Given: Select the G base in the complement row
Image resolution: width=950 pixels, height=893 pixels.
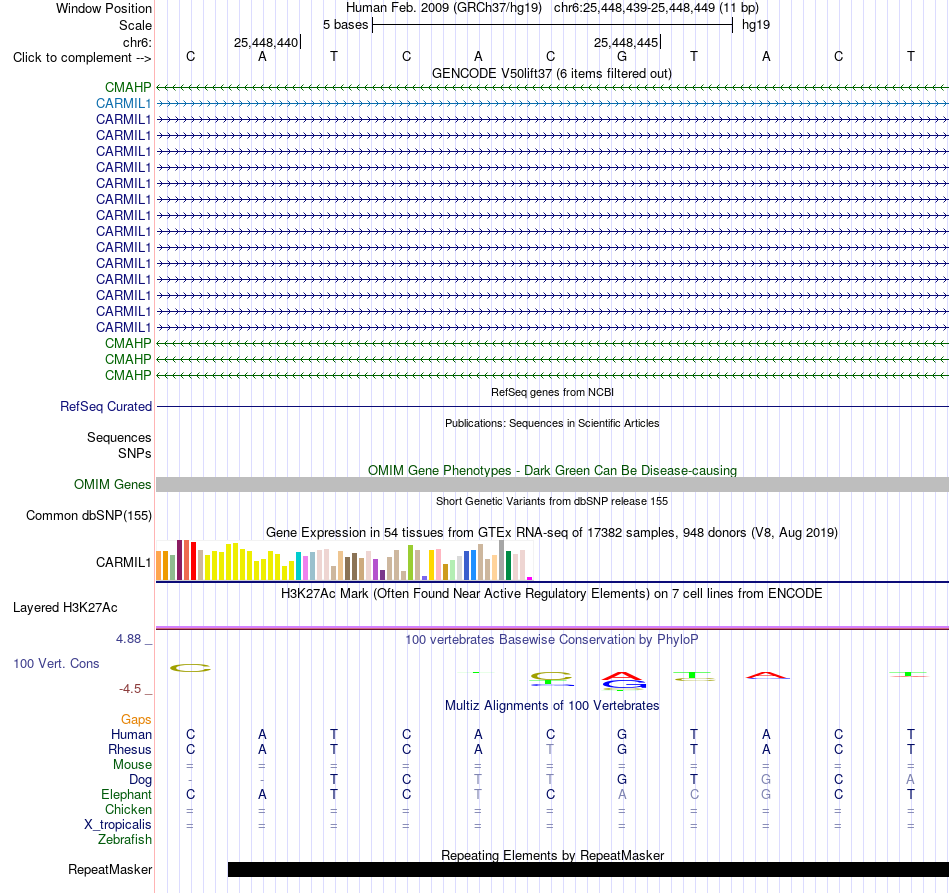Looking at the screenshot, I should pyautogui.click(x=622, y=56).
